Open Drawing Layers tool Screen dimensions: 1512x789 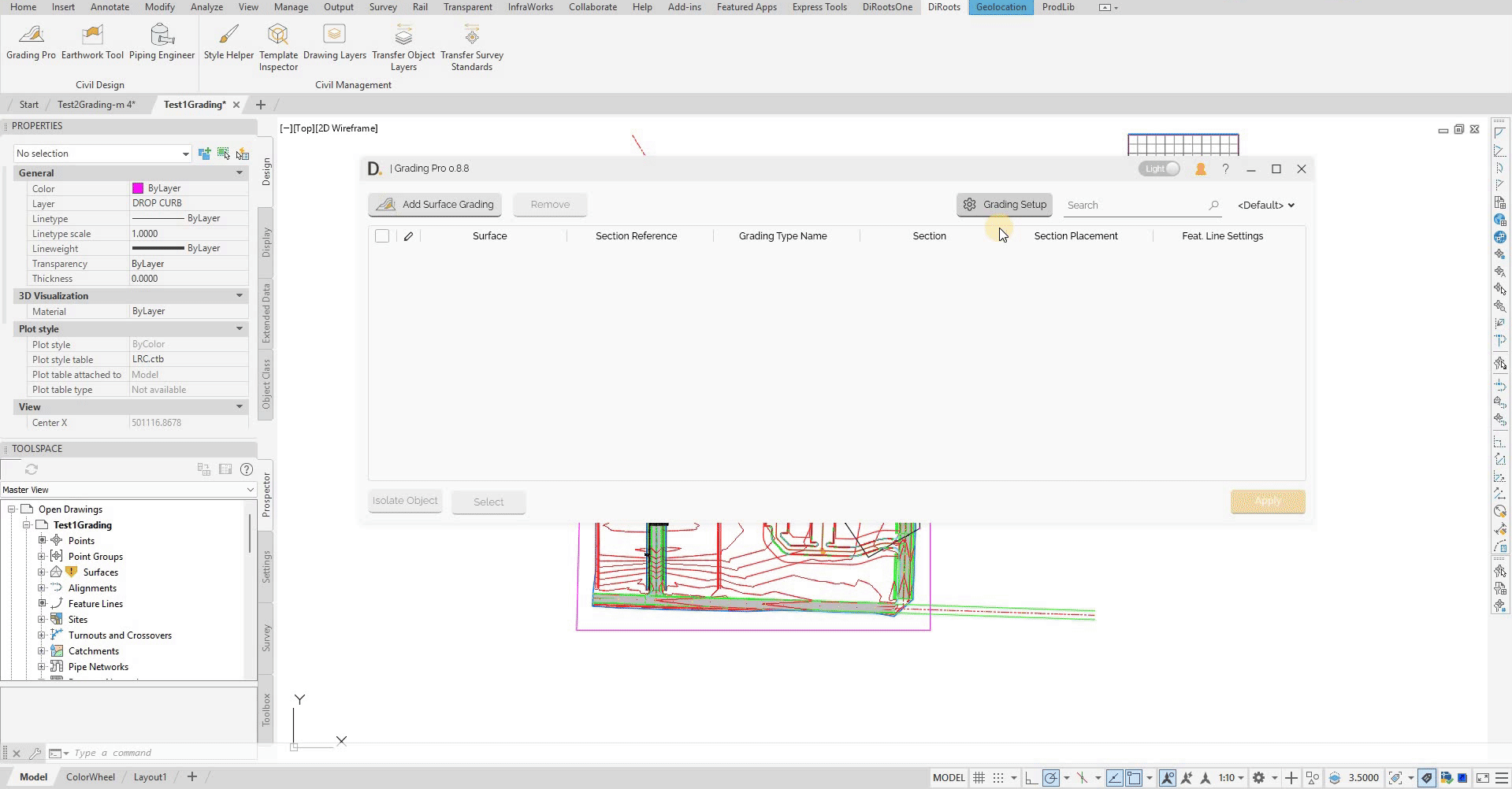pos(334,43)
